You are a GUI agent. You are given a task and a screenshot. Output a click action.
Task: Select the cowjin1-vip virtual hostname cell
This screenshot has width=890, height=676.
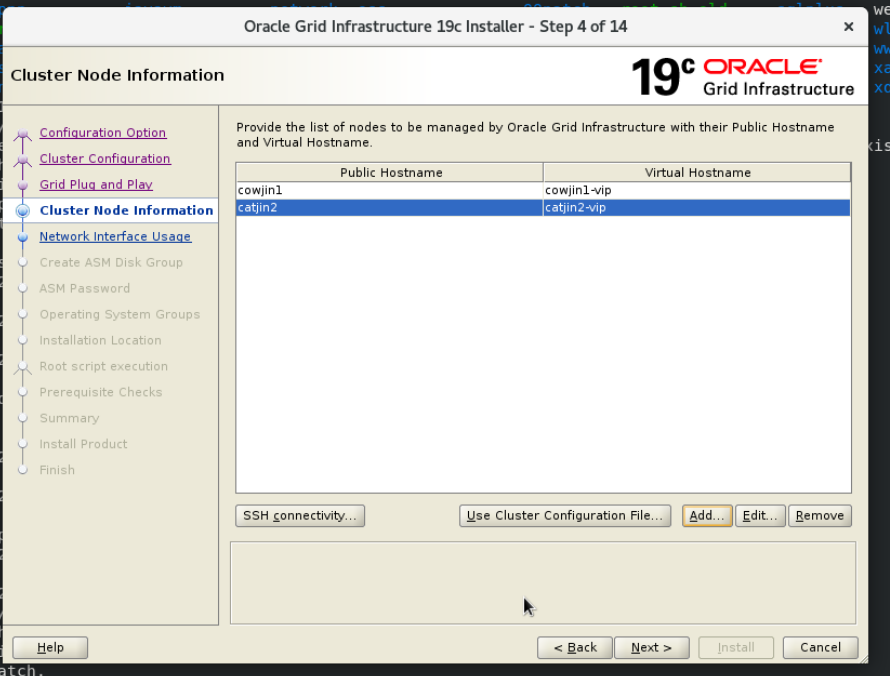point(697,190)
